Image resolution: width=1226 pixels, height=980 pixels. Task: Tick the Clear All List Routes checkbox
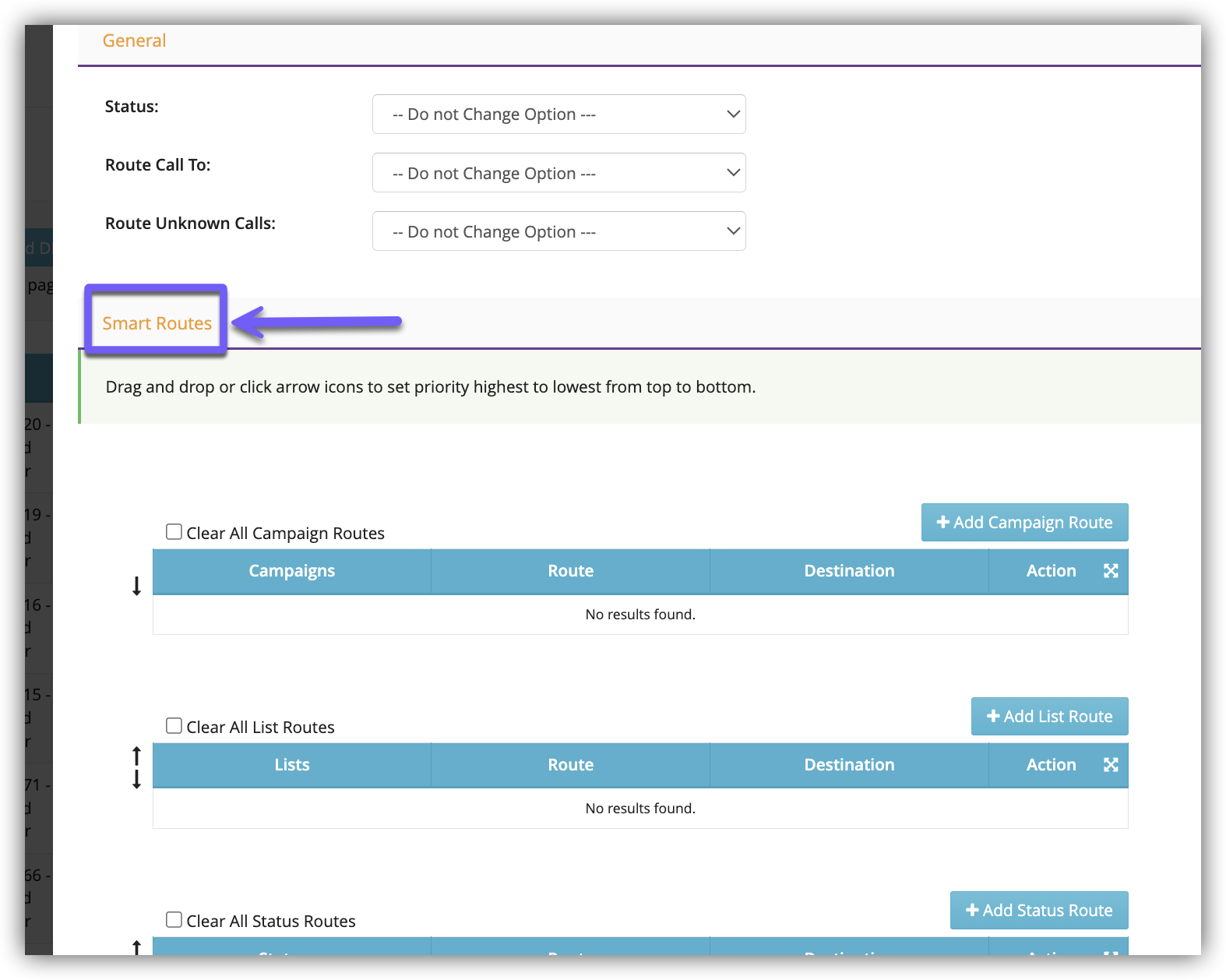click(x=174, y=726)
